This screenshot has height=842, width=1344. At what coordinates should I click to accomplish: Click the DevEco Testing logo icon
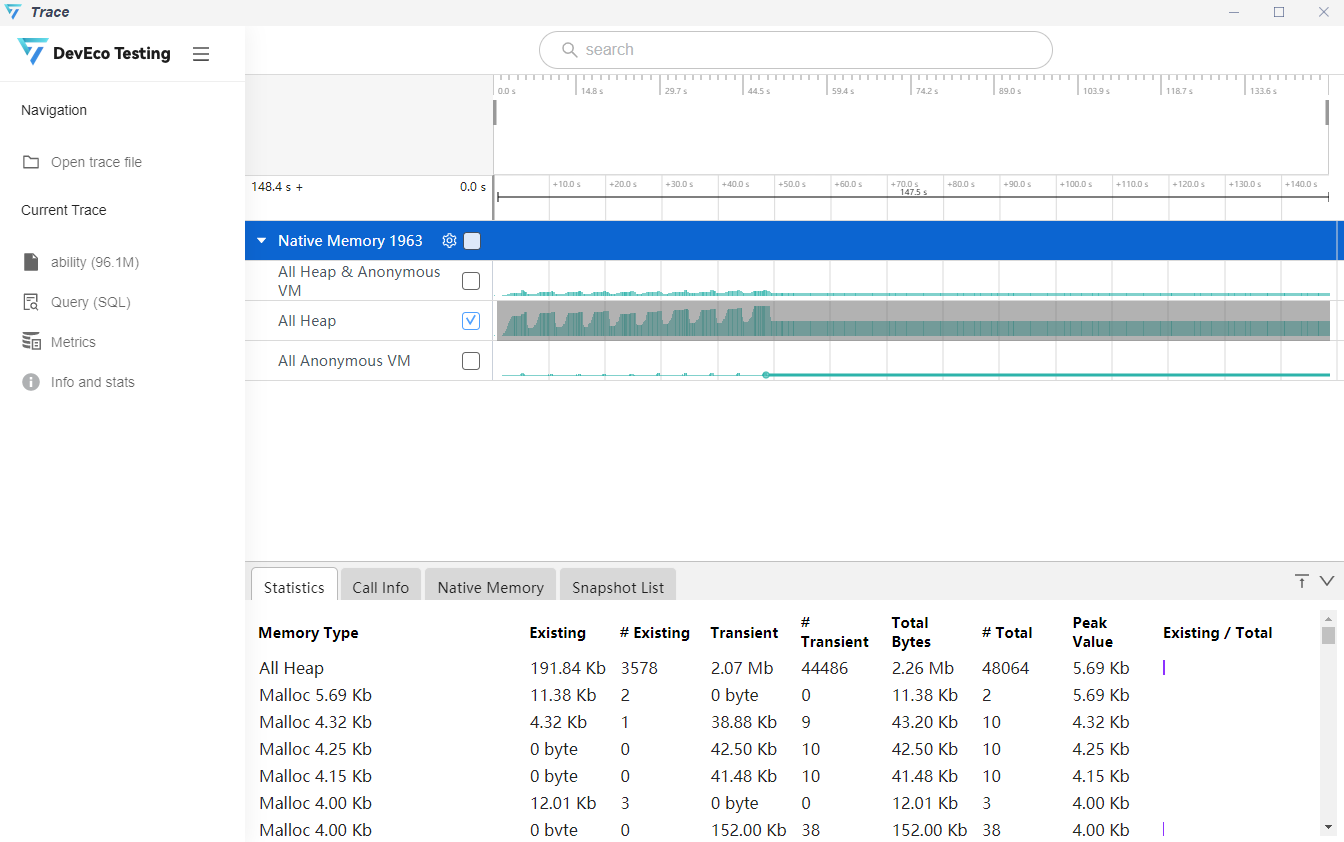(x=33, y=52)
